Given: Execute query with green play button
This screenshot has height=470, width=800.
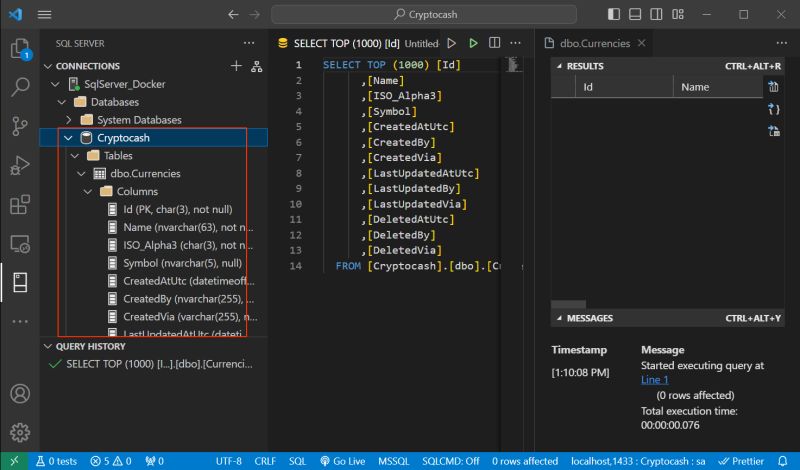Looking at the screenshot, I should click(x=473, y=43).
